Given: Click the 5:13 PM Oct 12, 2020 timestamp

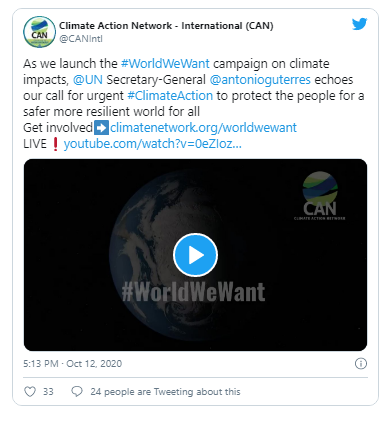Looking at the screenshot, I should 72,363.
